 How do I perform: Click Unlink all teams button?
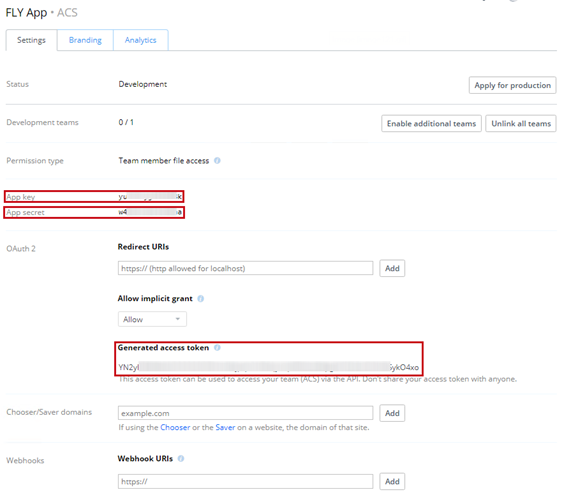tap(521, 123)
